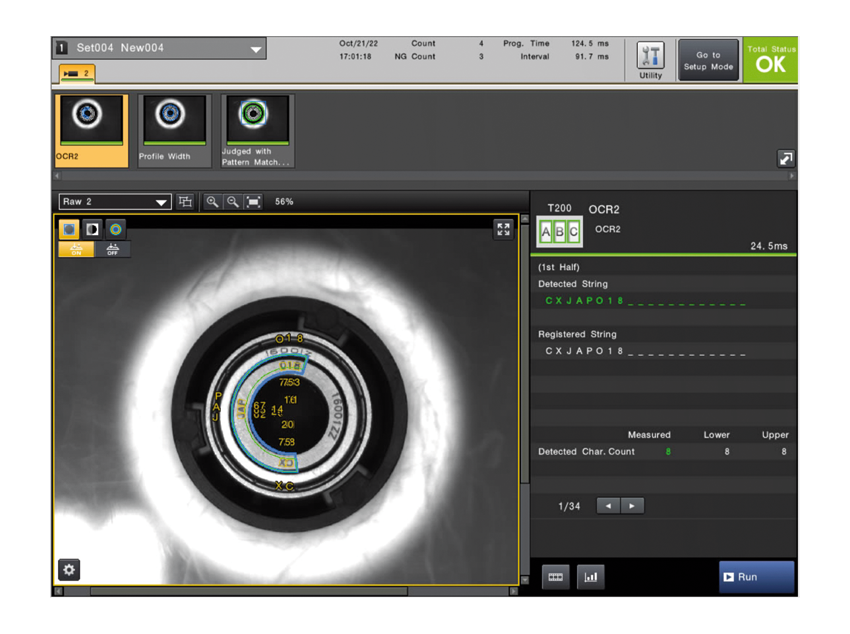Click Go to Setup Mode button

(709, 60)
